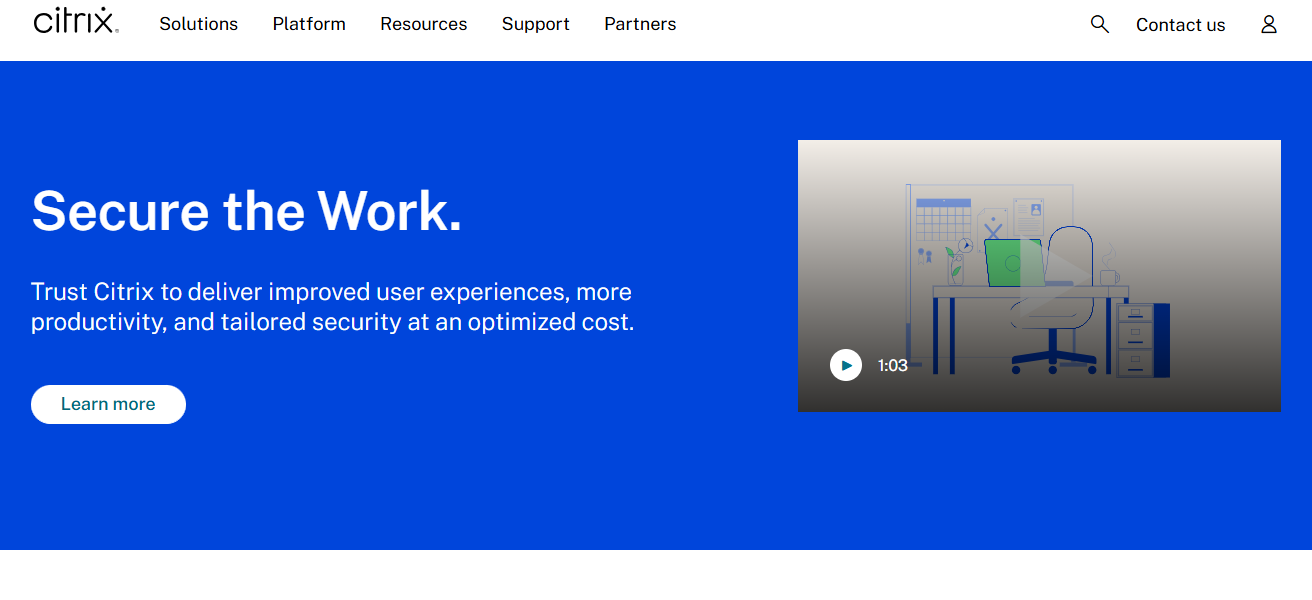Open the Platform menu
1312x600 pixels.
pyautogui.click(x=309, y=24)
